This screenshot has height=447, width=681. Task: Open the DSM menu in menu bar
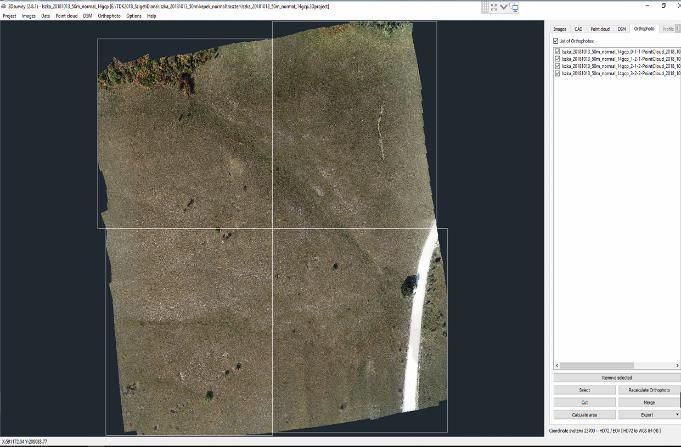coord(87,16)
